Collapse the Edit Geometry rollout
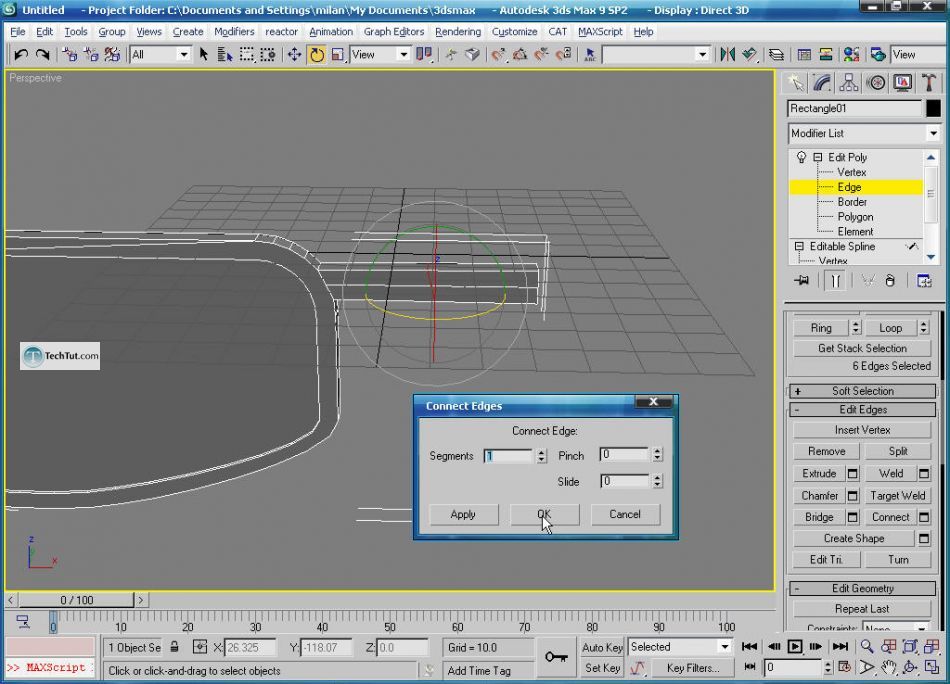The height and width of the screenshot is (684, 950). point(863,588)
